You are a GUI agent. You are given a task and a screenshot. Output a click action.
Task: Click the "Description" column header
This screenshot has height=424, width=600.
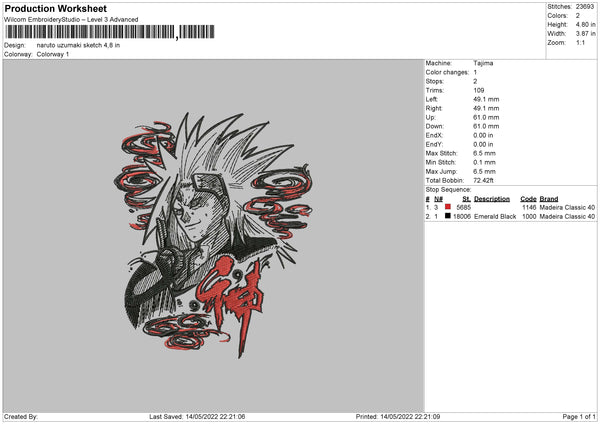click(x=492, y=199)
